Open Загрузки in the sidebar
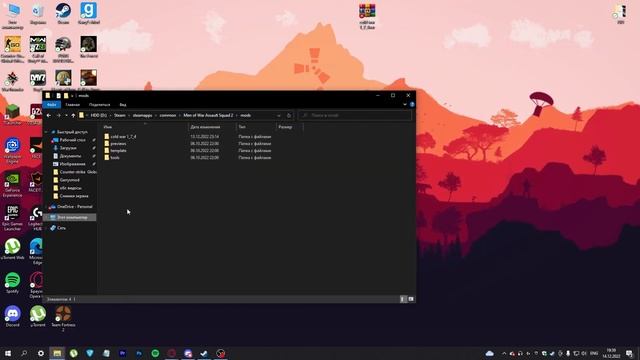Viewport: 640px width, 360px height. [x=68, y=148]
